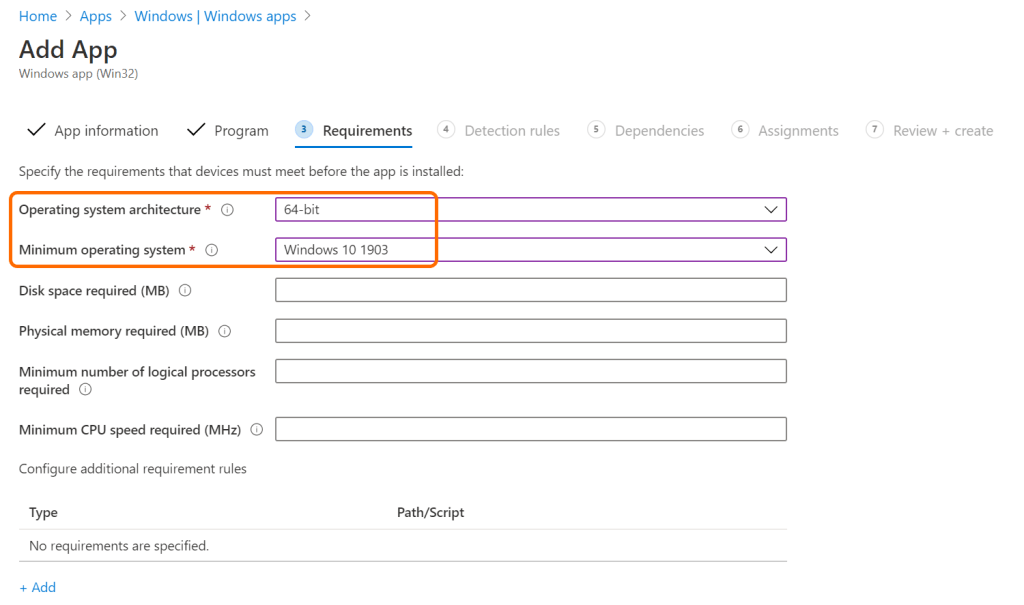Navigate to Home breadcrumb
The height and width of the screenshot is (605, 1024).
tap(38, 17)
